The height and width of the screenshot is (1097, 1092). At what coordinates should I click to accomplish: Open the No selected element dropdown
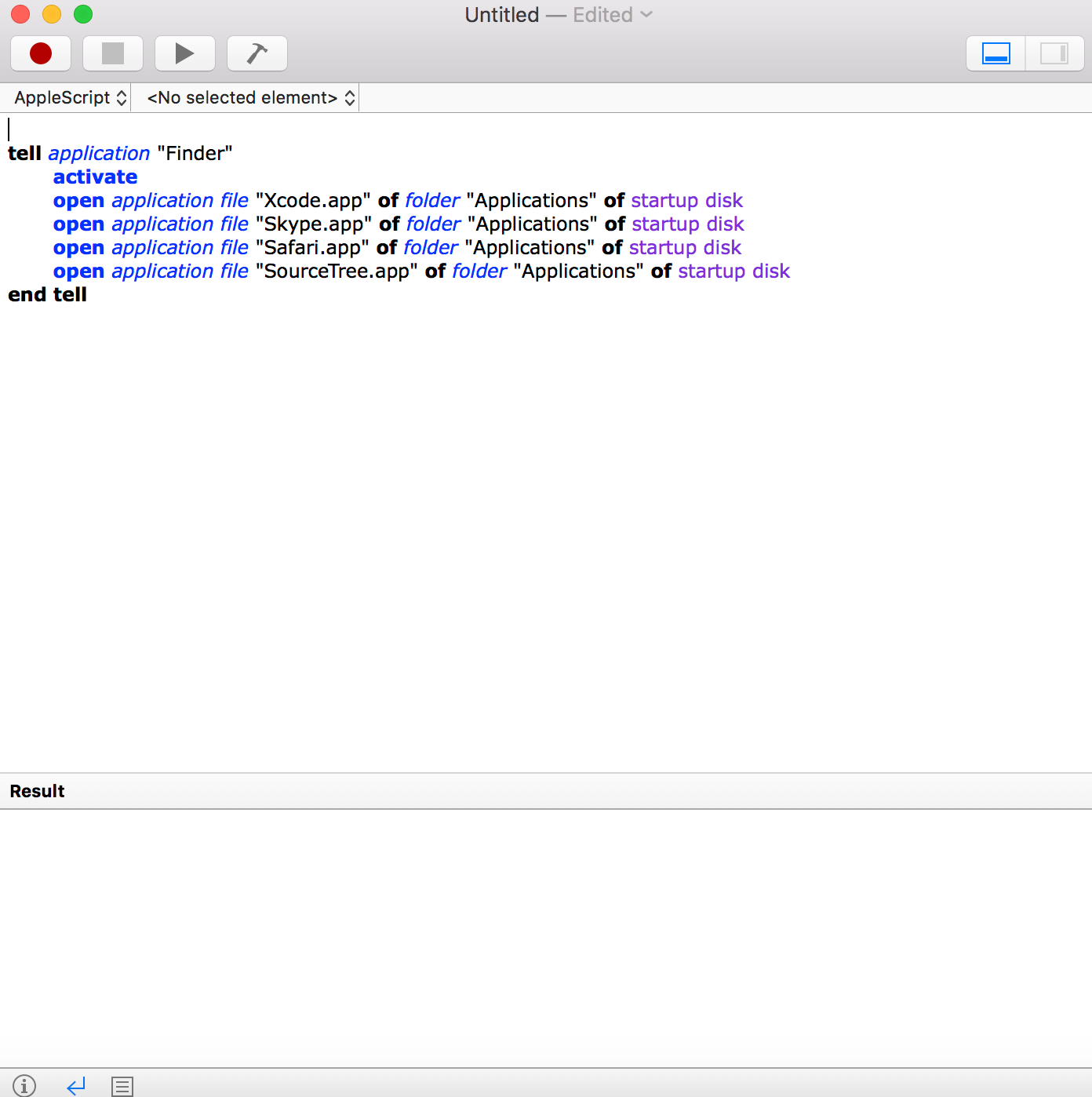(x=251, y=98)
